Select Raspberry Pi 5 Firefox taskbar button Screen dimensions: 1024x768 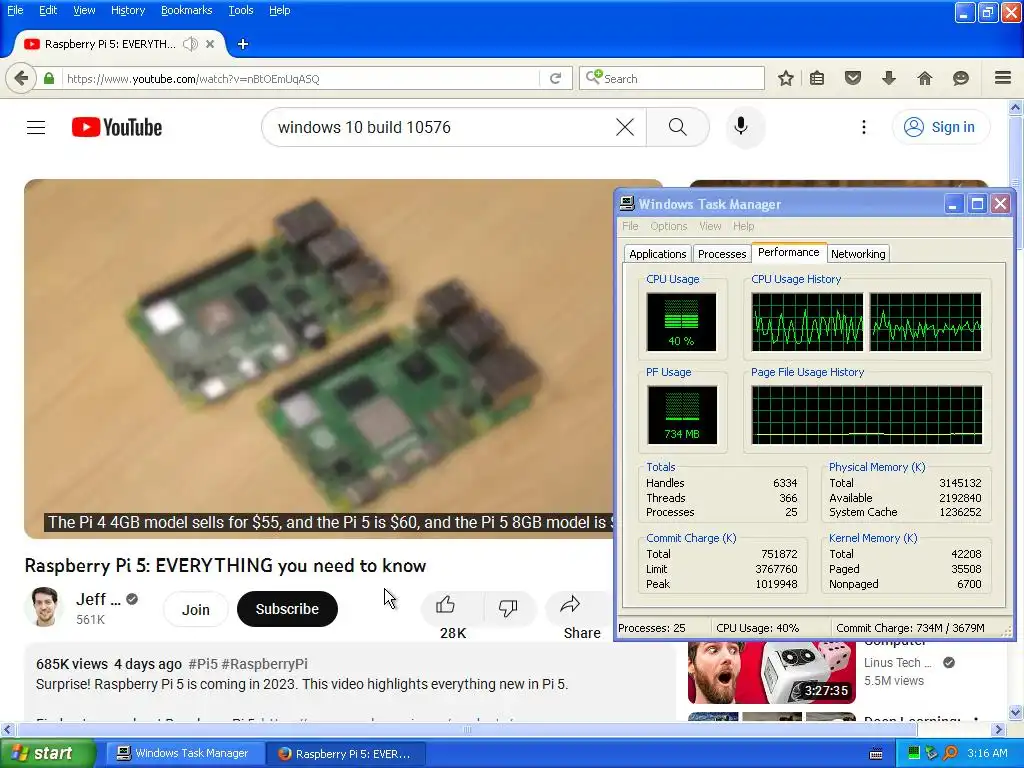(346, 753)
